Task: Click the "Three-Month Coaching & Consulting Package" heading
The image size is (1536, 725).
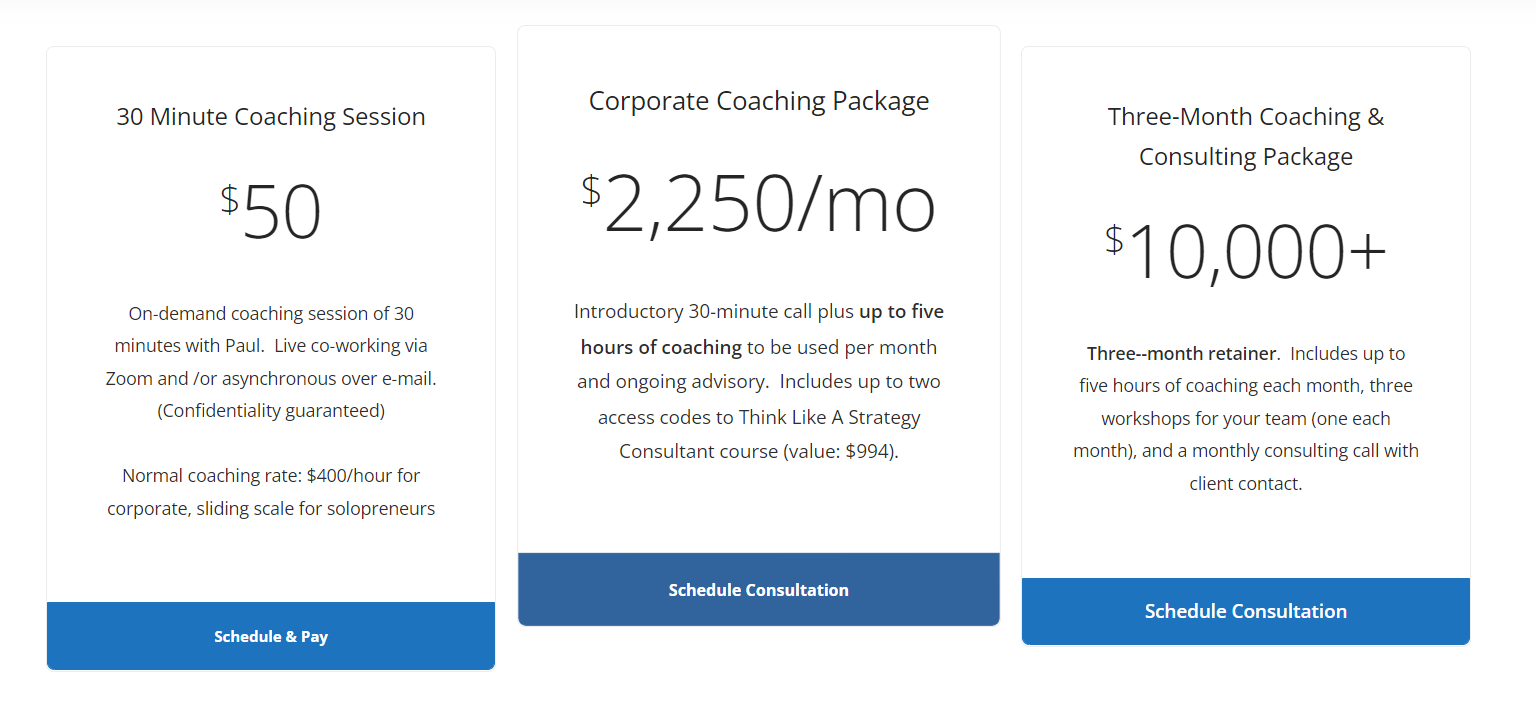Action: pos(1245,136)
